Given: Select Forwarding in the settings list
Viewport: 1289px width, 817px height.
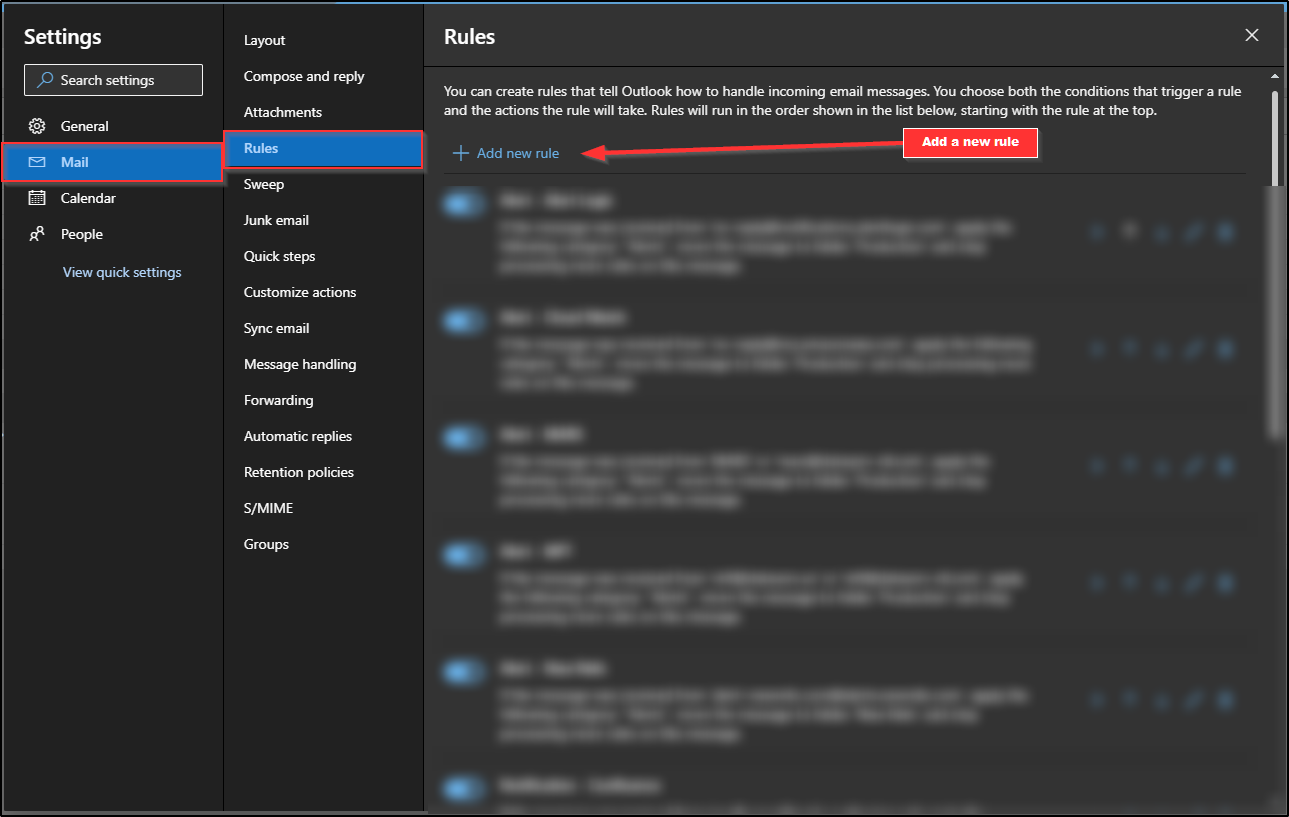Looking at the screenshot, I should 278,400.
